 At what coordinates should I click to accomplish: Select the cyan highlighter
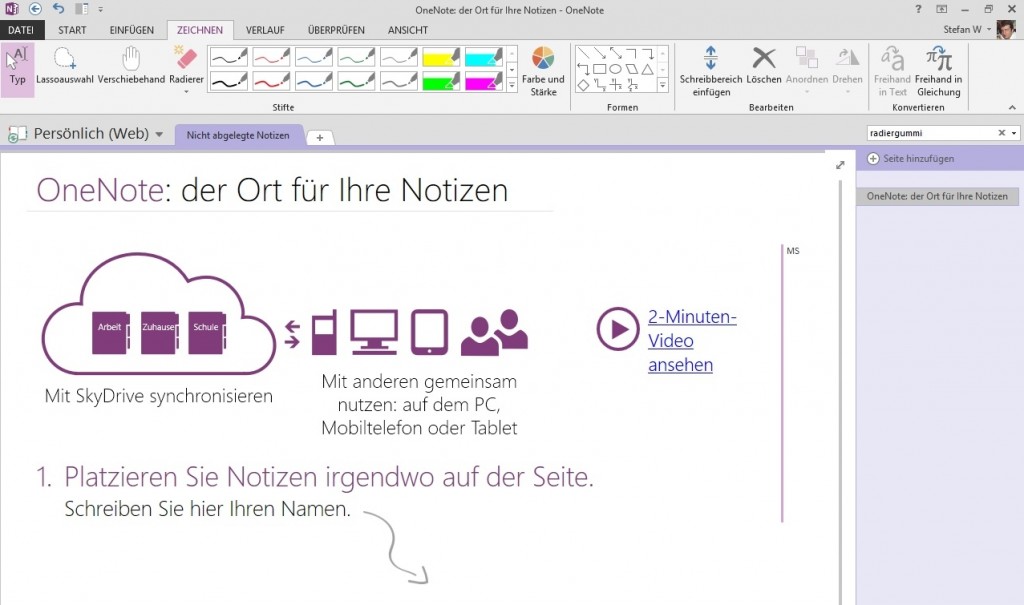pyautogui.click(x=484, y=57)
